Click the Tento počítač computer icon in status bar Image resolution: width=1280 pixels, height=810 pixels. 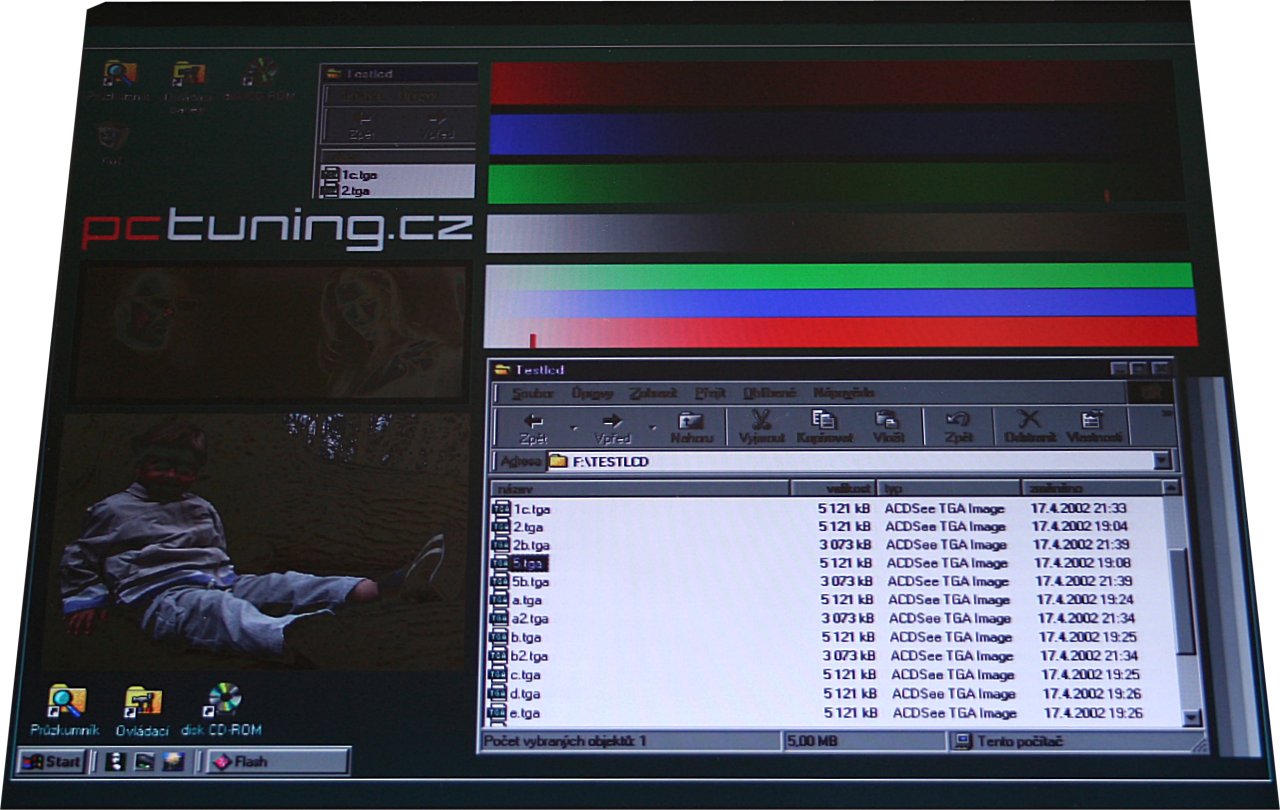963,742
